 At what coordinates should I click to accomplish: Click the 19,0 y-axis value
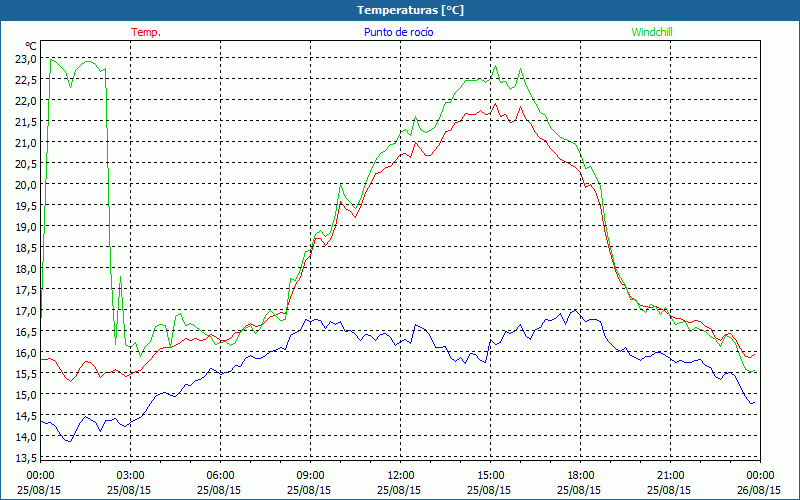coord(26,227)
